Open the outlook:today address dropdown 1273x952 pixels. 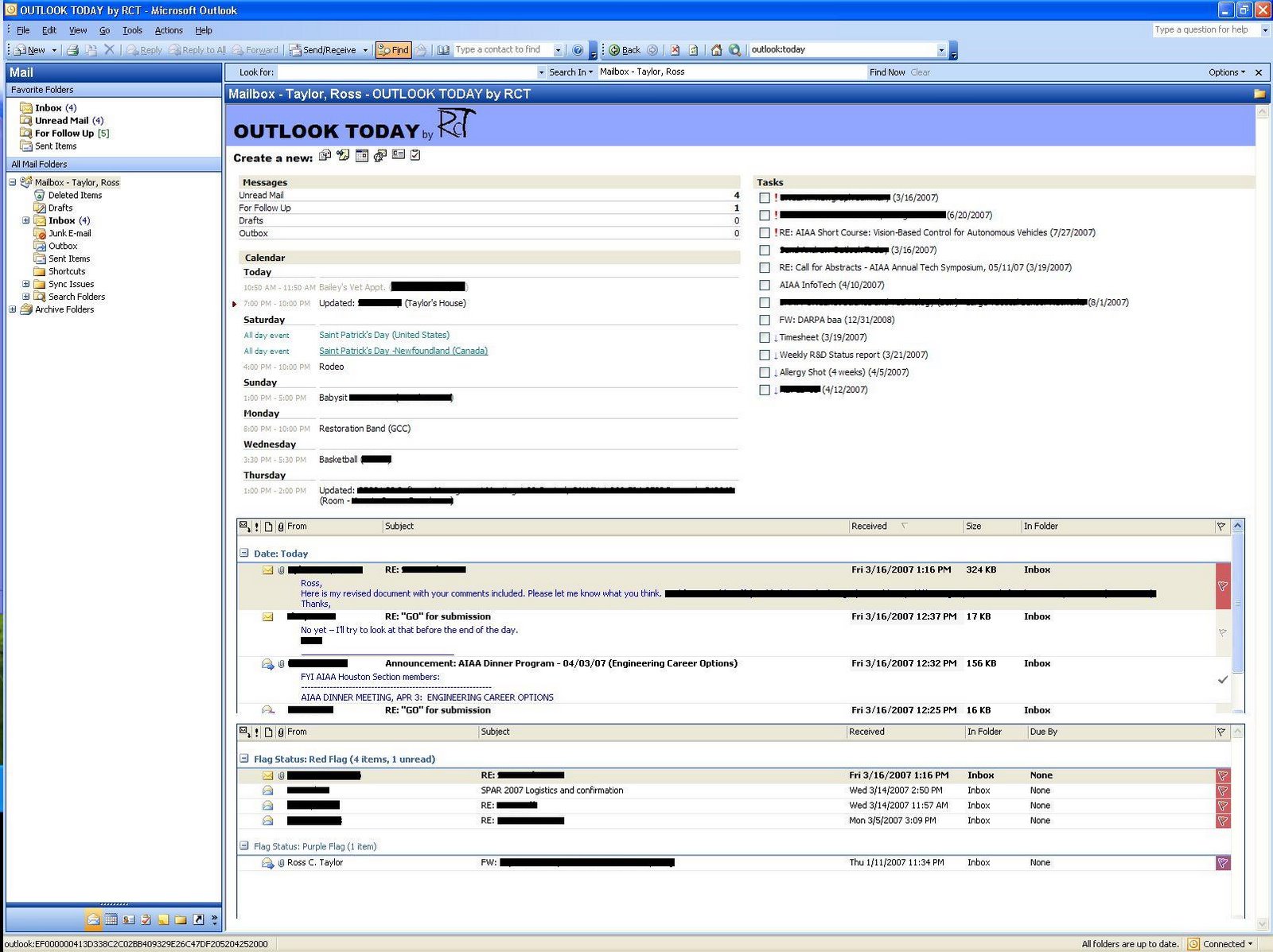tap(941, 50)
